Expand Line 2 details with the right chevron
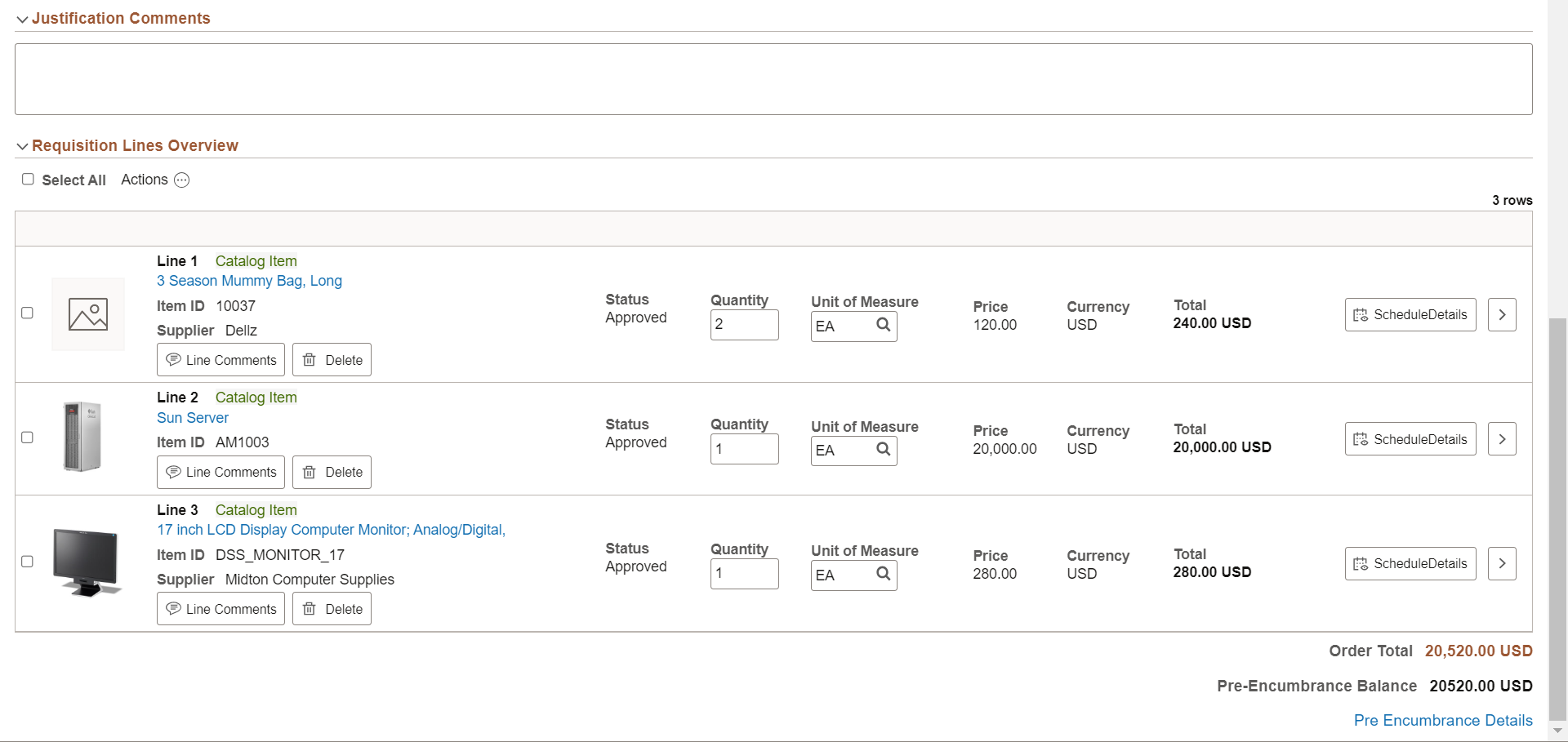The width and height of the screenshot is (1568, 742). pyautogui.click(x=1502, y=438)
